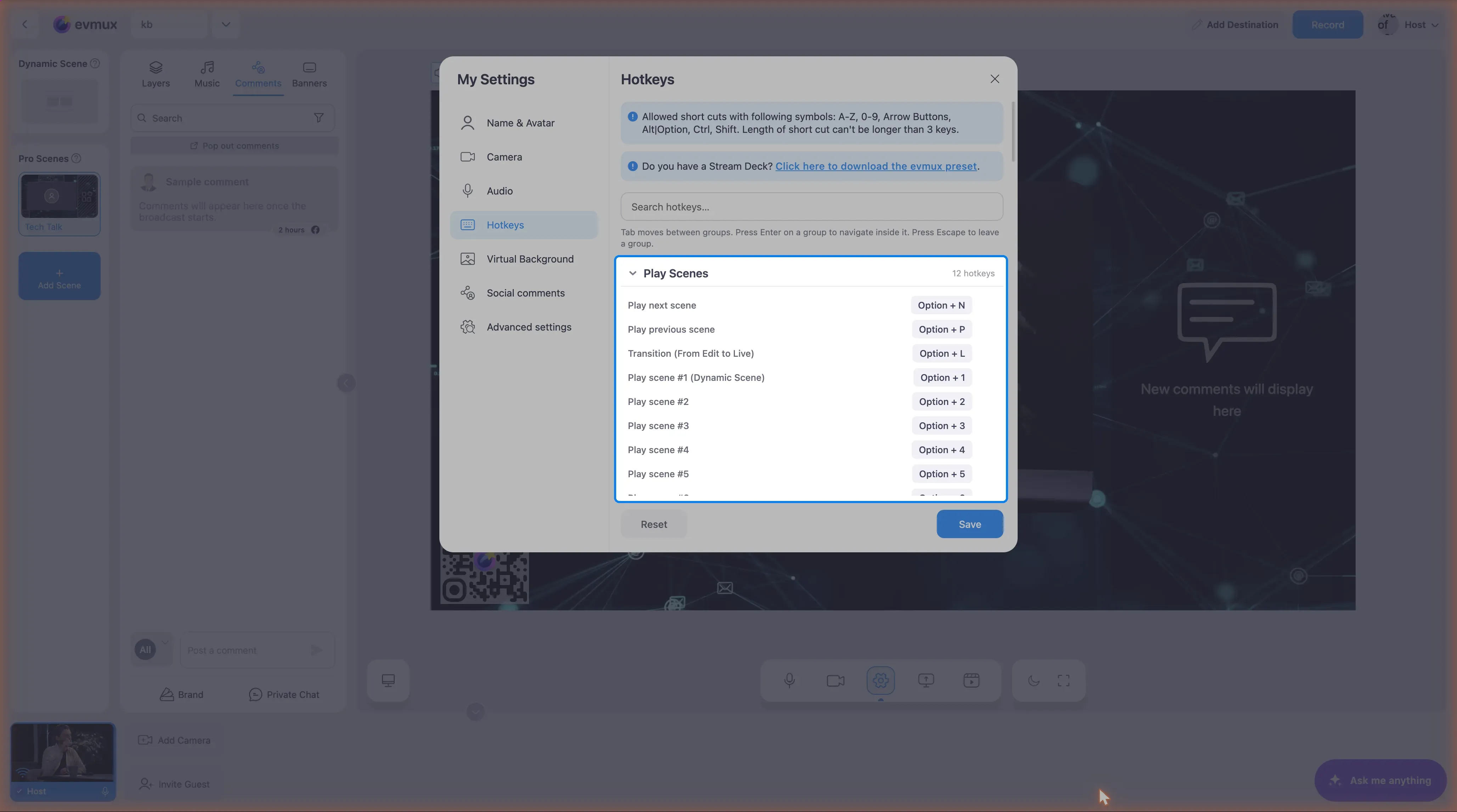Focus the Search hotkeys field

[812, 207]
